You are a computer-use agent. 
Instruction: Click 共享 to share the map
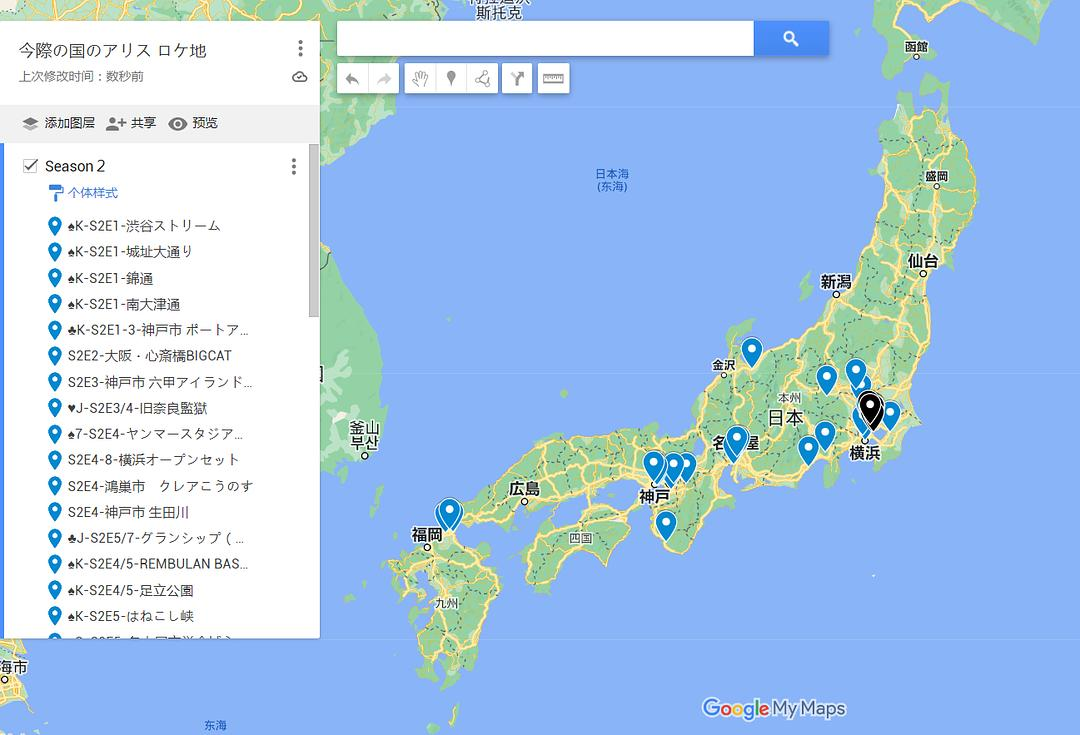pos(132,123)
